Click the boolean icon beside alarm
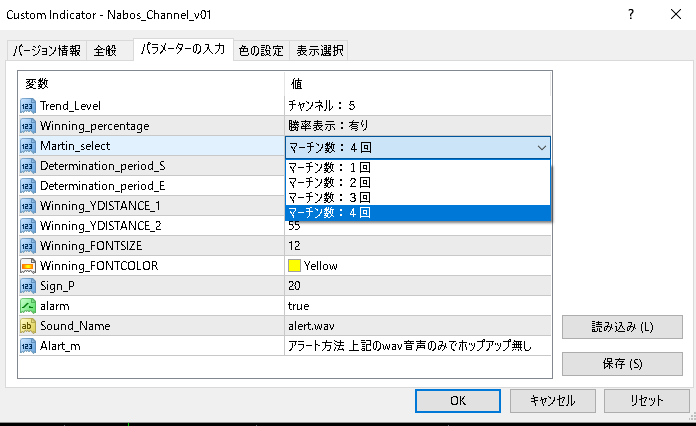 coord(28,306)
